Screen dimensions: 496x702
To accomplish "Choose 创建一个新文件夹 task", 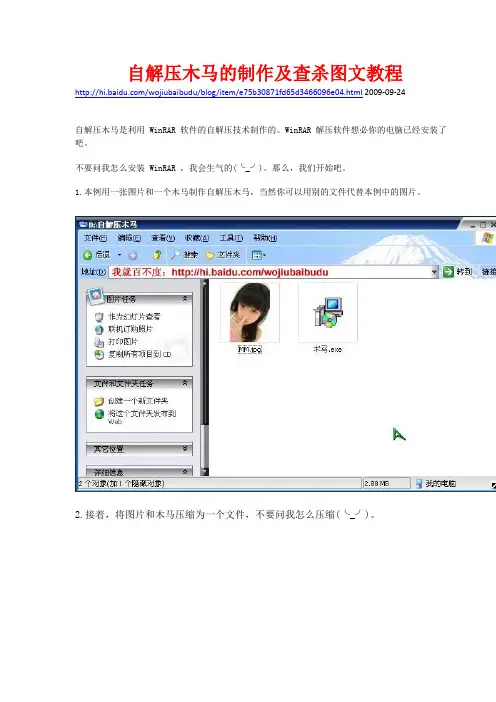I will pos(138,401).
